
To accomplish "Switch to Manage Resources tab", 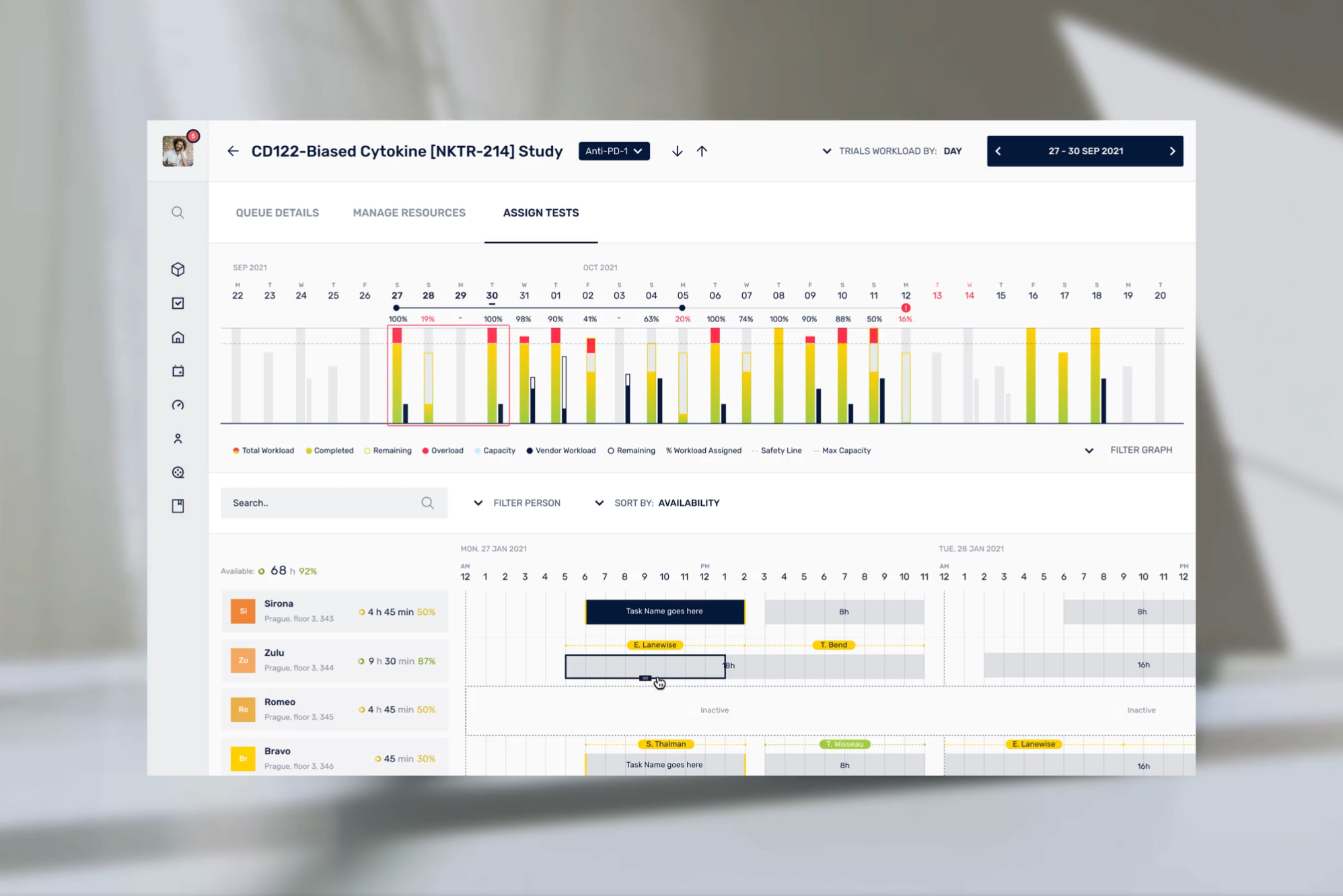I will coord(409,213).
